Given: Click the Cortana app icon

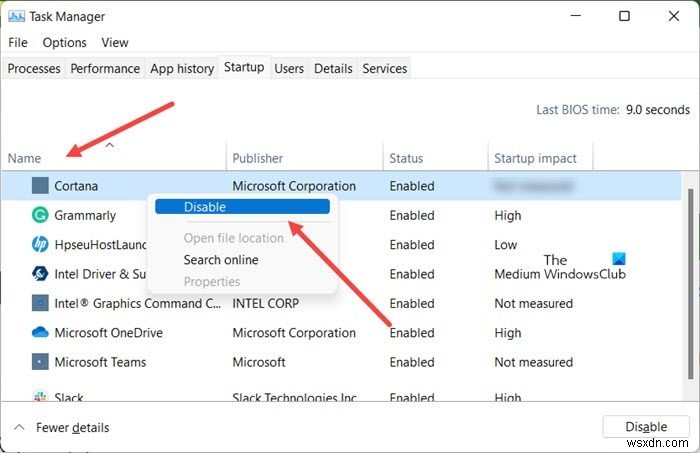Looking at the screenshot, I should [x=40, y=186].
